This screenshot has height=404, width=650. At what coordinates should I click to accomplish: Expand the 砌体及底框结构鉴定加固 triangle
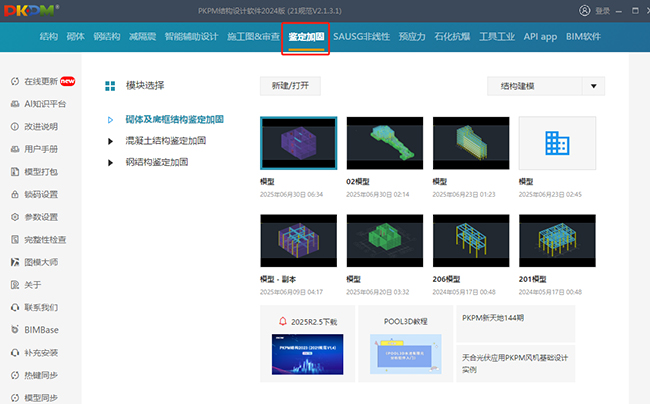click(x=110, y=120)
